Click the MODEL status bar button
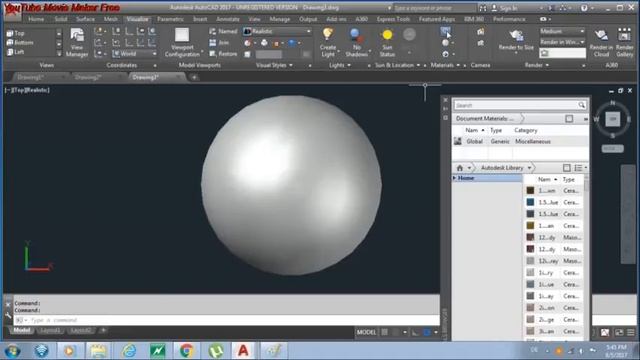This screenshot has width=640, height=360. 366,332
